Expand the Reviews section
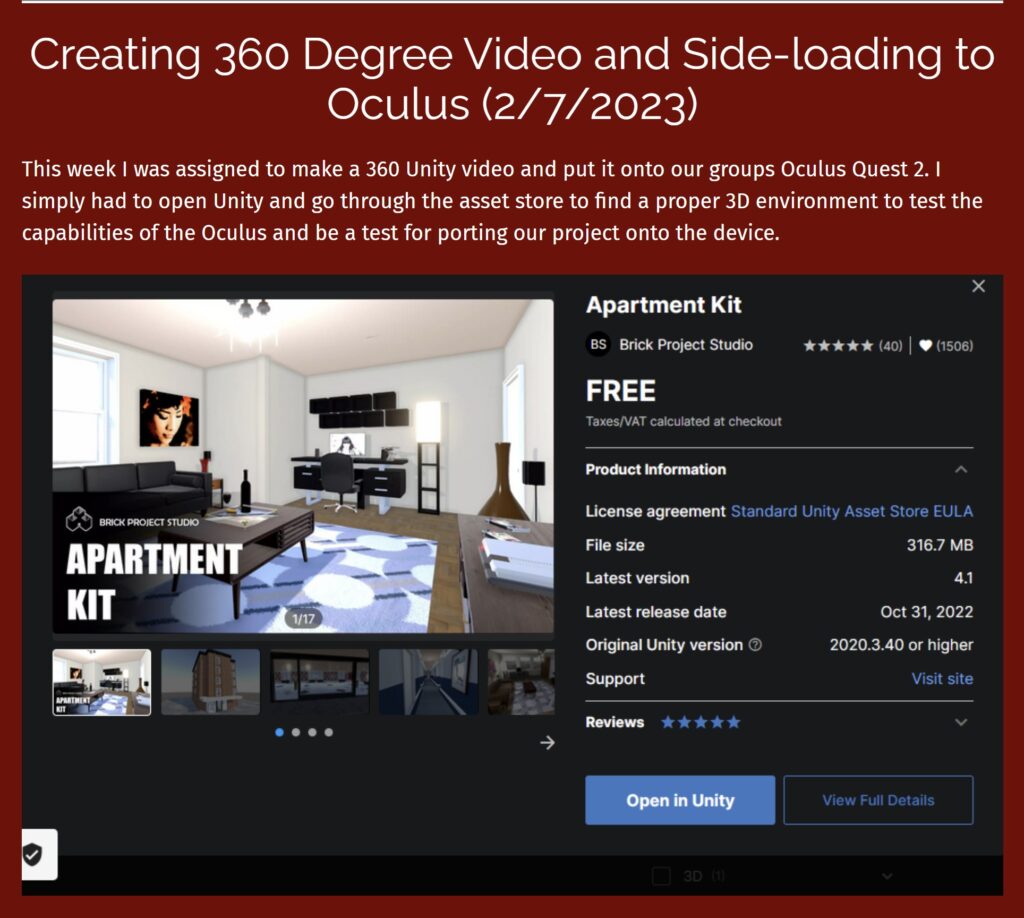This screenshot has height=918, width=1024. [960, 722]
